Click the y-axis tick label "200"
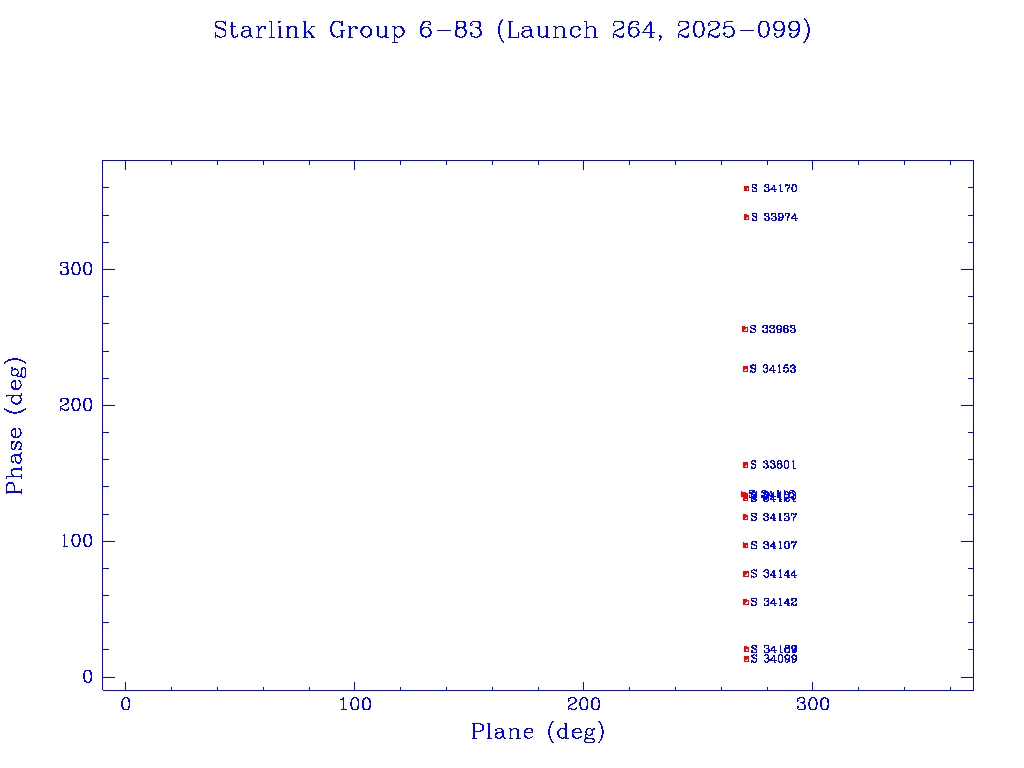The height and width of the screenshot is (768, 1024). (76, 405)
